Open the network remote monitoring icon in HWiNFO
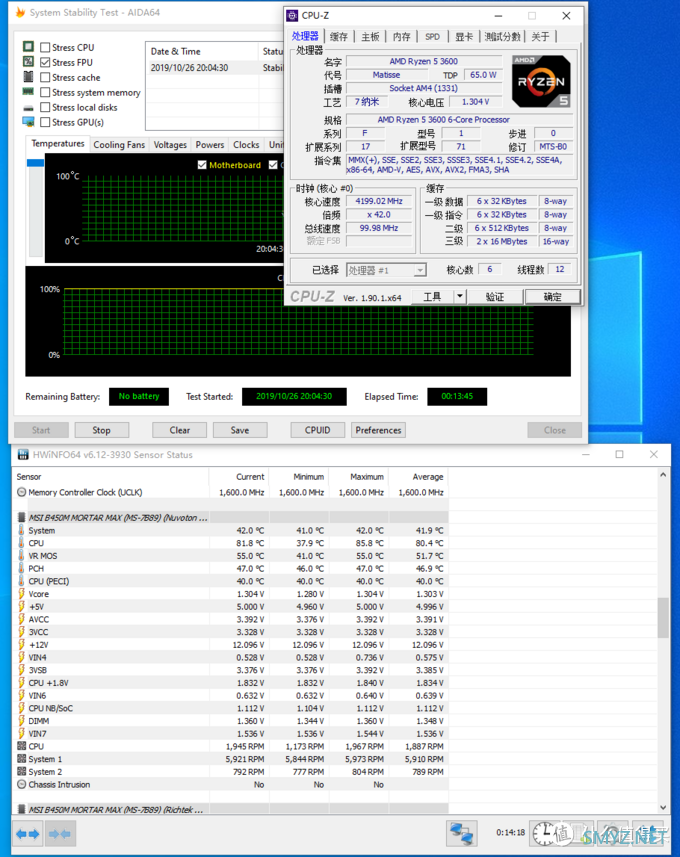This screenshot has height=857, width=680. point(461,833)
